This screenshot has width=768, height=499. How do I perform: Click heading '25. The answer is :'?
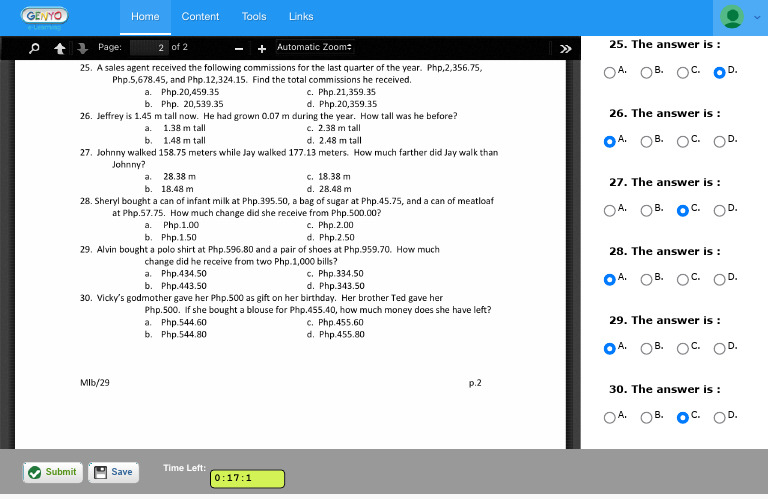(x=665, y=45)
